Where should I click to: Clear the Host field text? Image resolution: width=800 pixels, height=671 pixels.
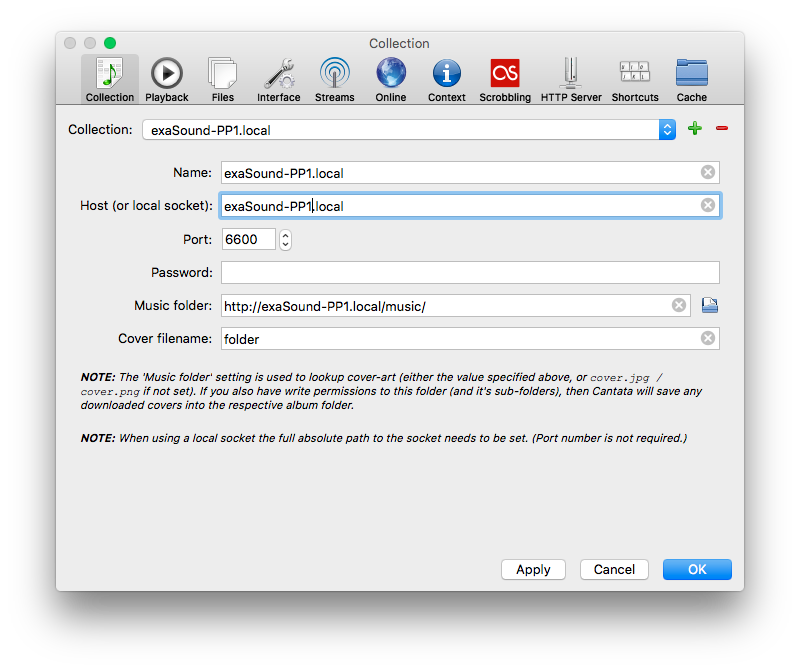click(x=708, y=205)
